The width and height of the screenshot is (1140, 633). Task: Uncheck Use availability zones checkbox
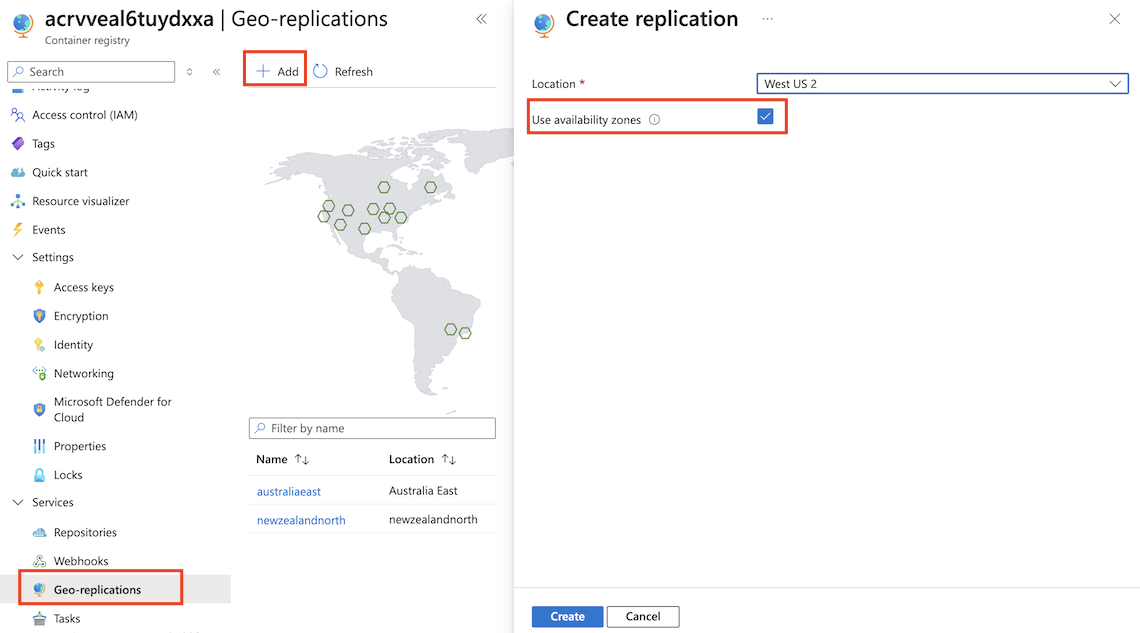click(x=766, y=117)
